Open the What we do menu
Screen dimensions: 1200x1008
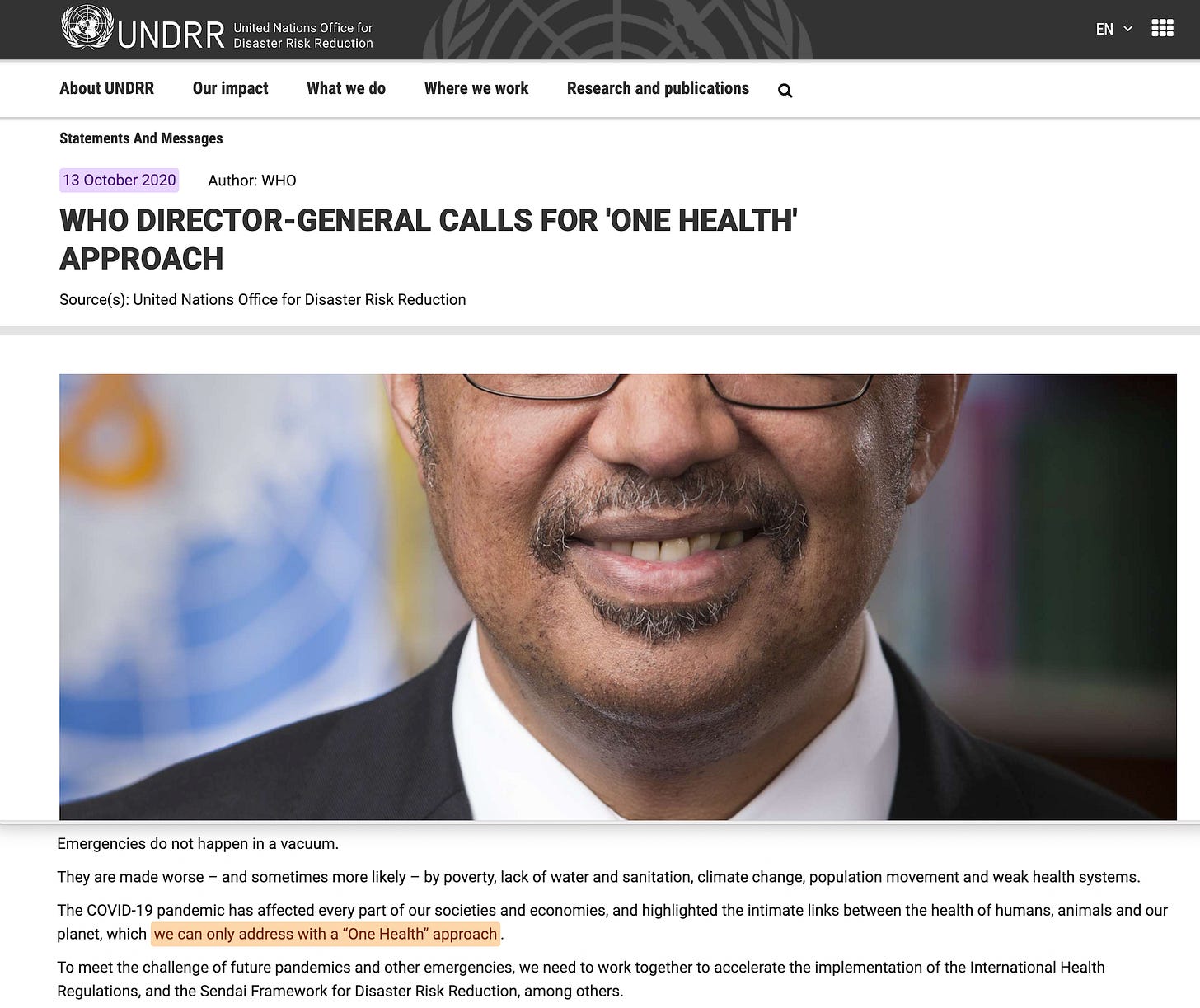346,88
